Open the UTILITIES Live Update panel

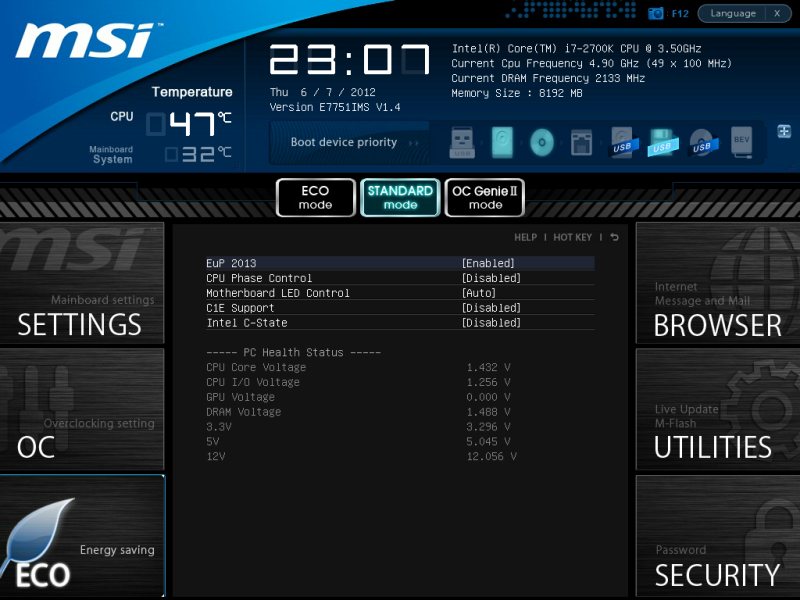[718, 409]
